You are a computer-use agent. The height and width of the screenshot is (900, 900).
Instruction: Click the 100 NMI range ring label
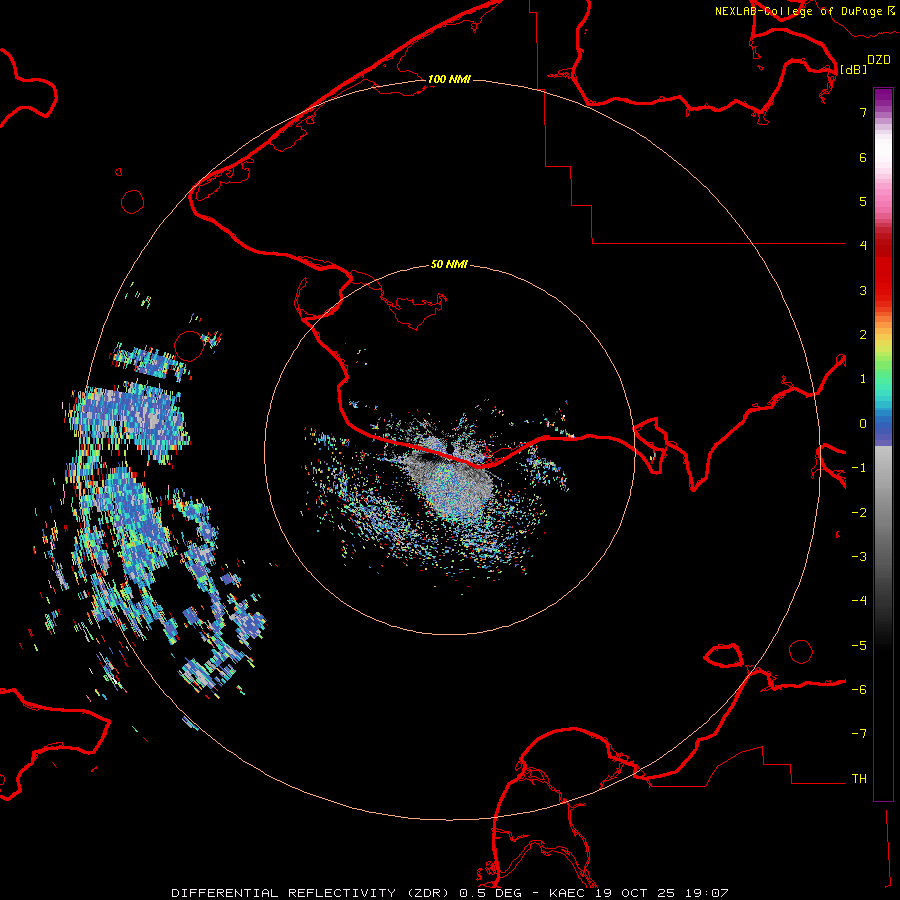point(449,79)
